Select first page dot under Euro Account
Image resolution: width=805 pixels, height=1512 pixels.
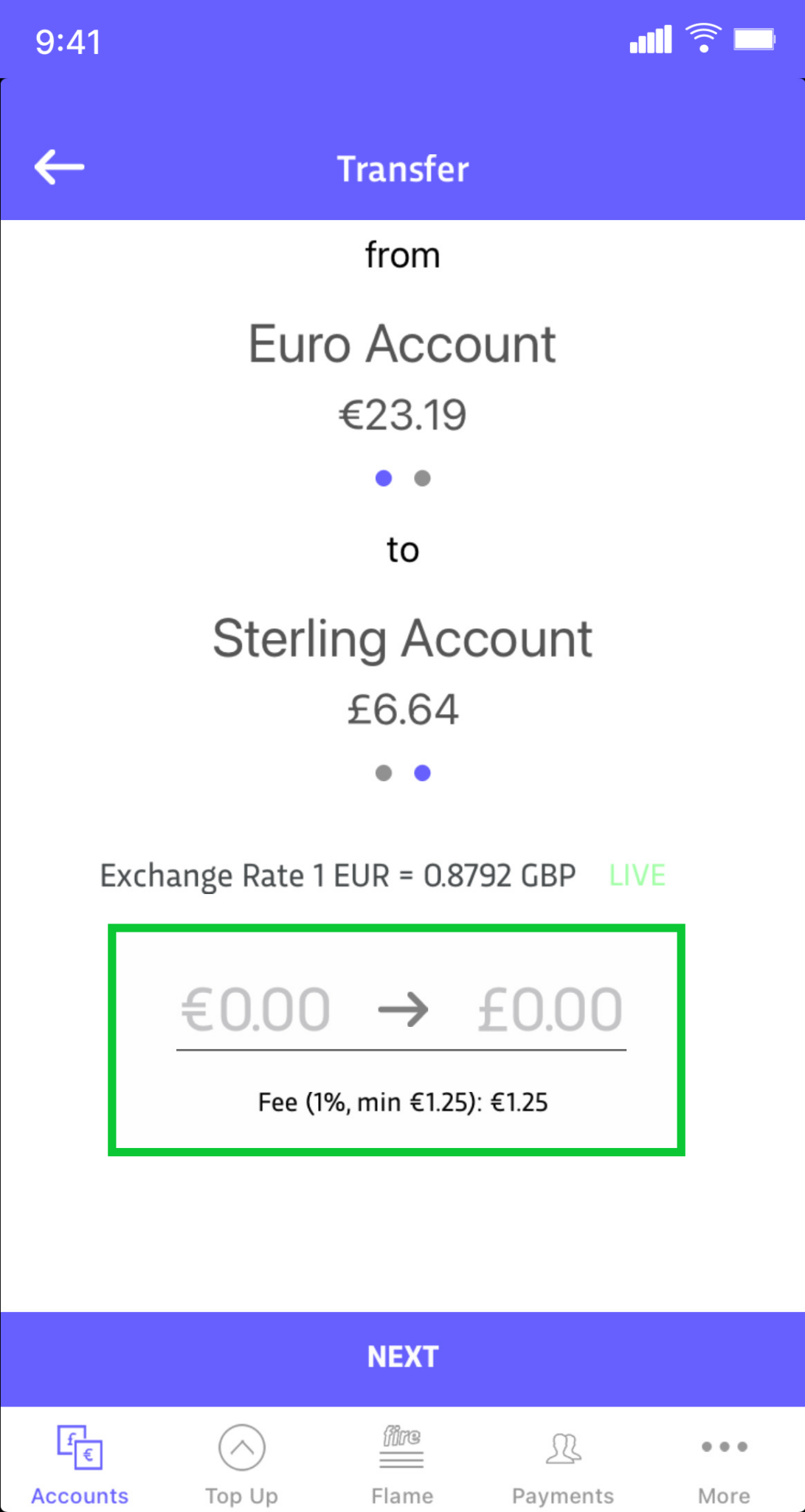coord(384,478)
